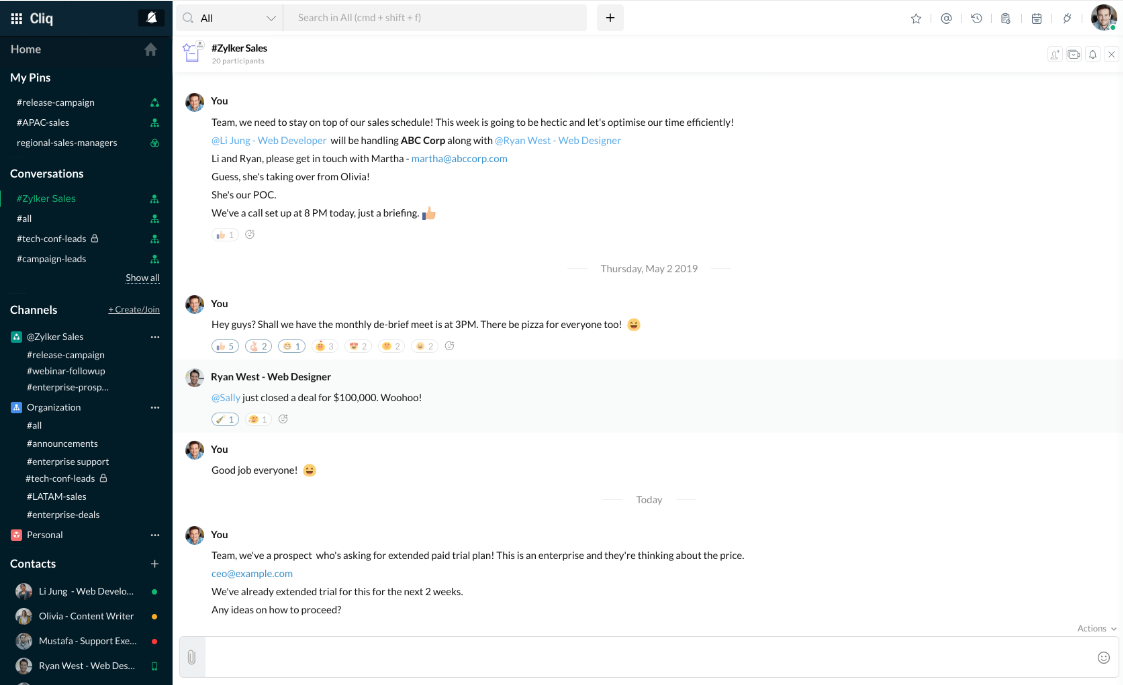This screenshot has height=685, width=1123.
Task: Add reaction to the de-brief pizza message
Action: [x=450, y=346]
